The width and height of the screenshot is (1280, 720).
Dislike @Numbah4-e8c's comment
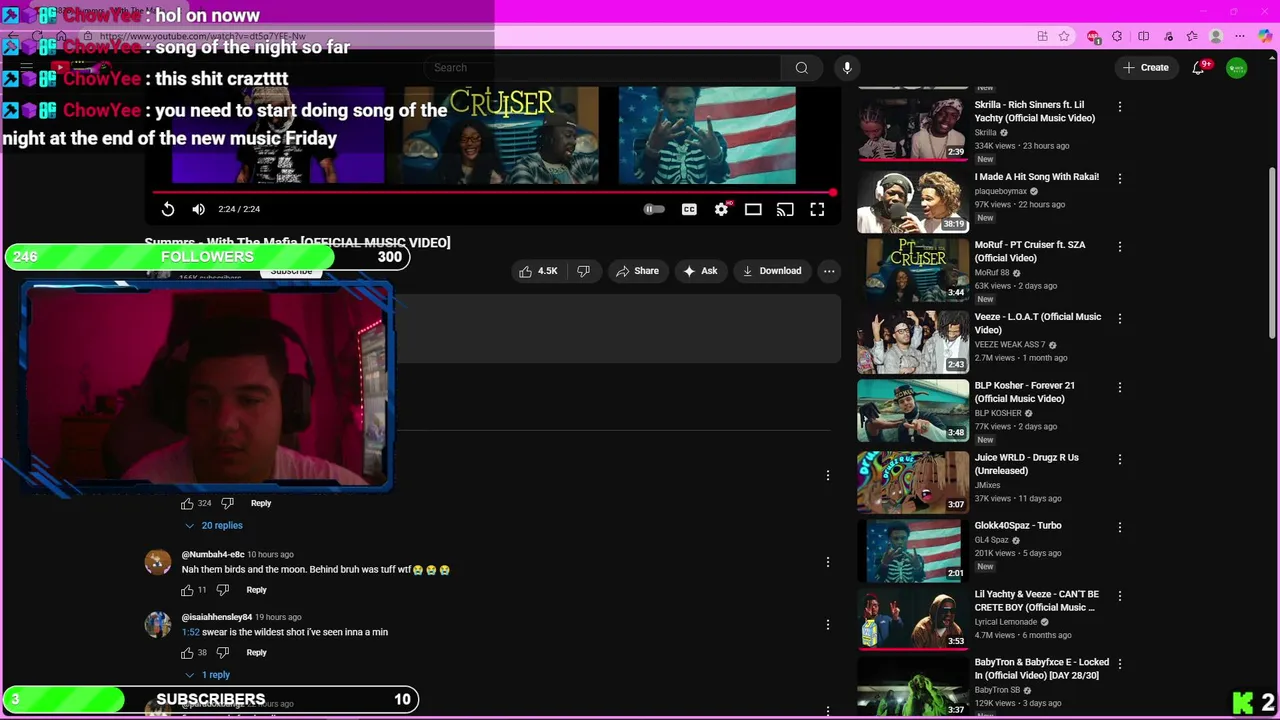(222, 590)
